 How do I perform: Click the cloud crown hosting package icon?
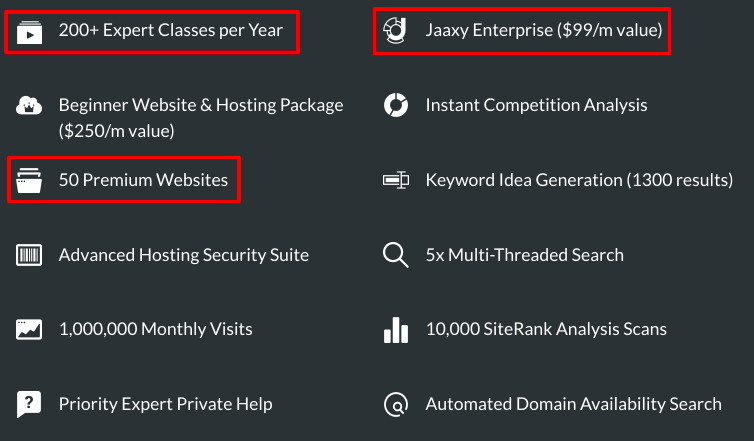tap(29, 105)
